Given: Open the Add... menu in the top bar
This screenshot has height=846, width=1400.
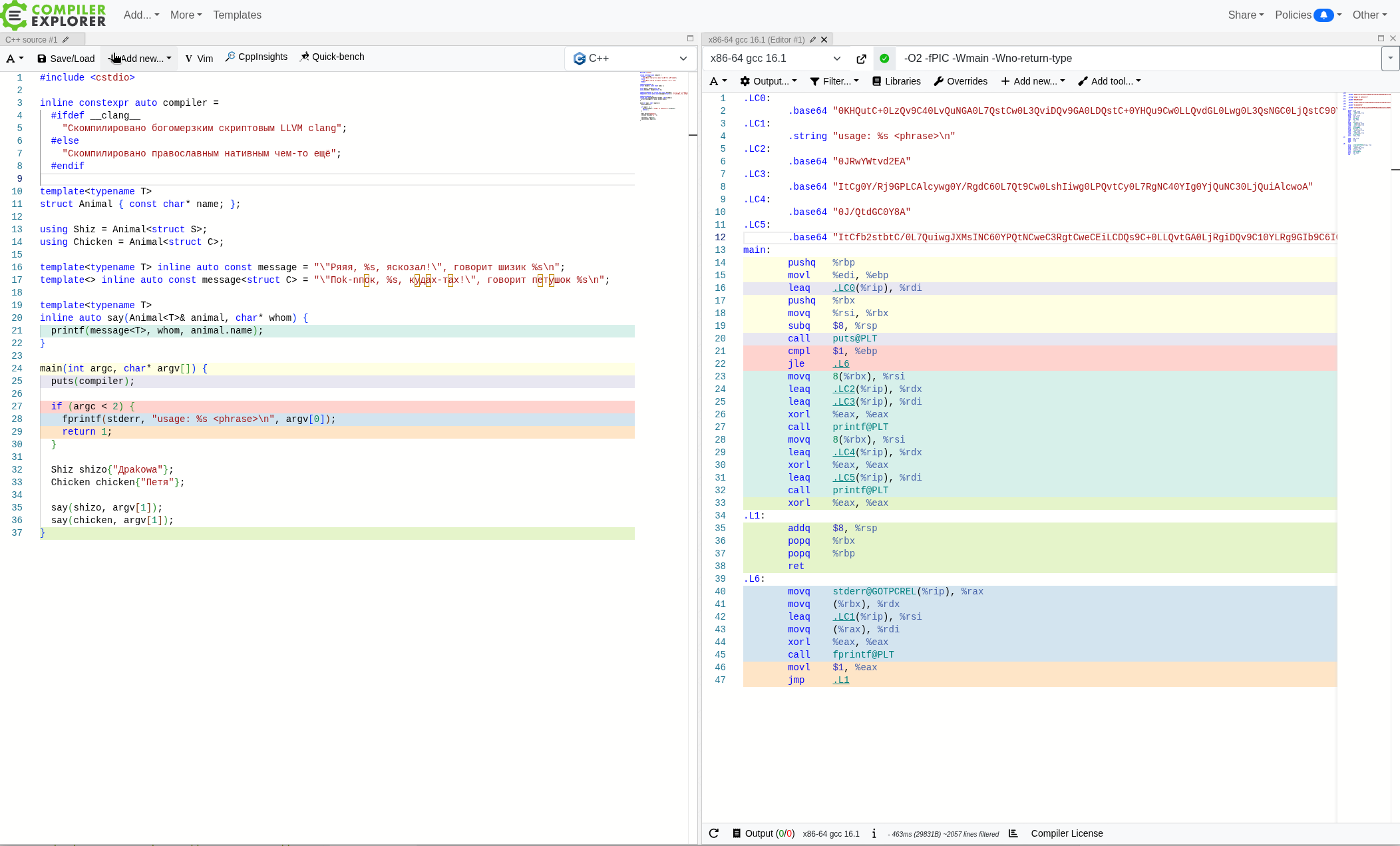Looking at the screenshot, I should tap(141, 15).
